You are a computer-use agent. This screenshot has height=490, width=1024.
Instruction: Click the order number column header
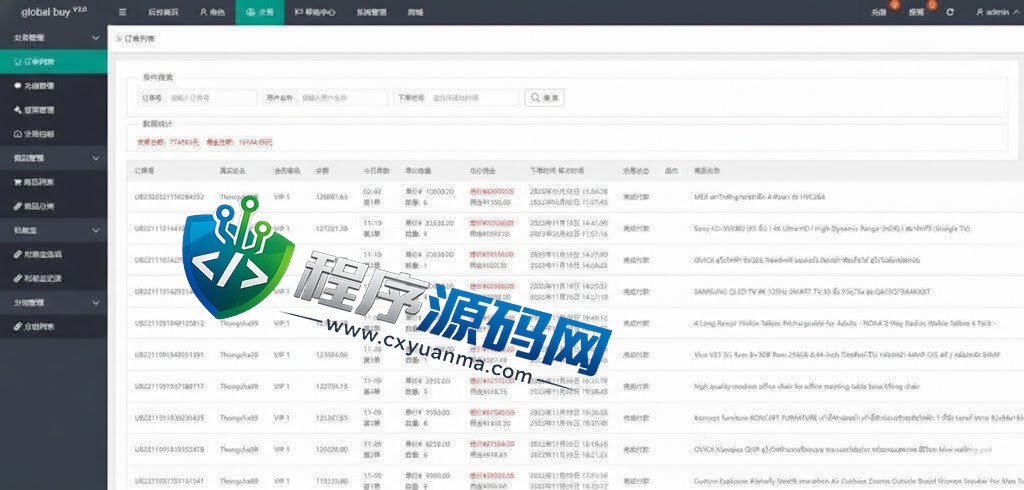(144, 171)
